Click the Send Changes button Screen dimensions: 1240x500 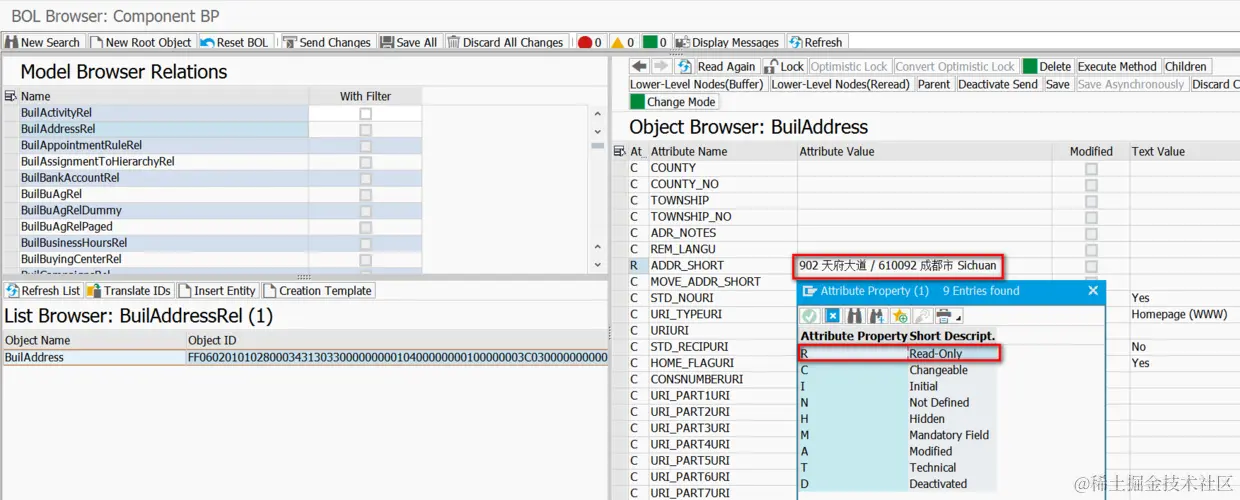click(327, 42)
